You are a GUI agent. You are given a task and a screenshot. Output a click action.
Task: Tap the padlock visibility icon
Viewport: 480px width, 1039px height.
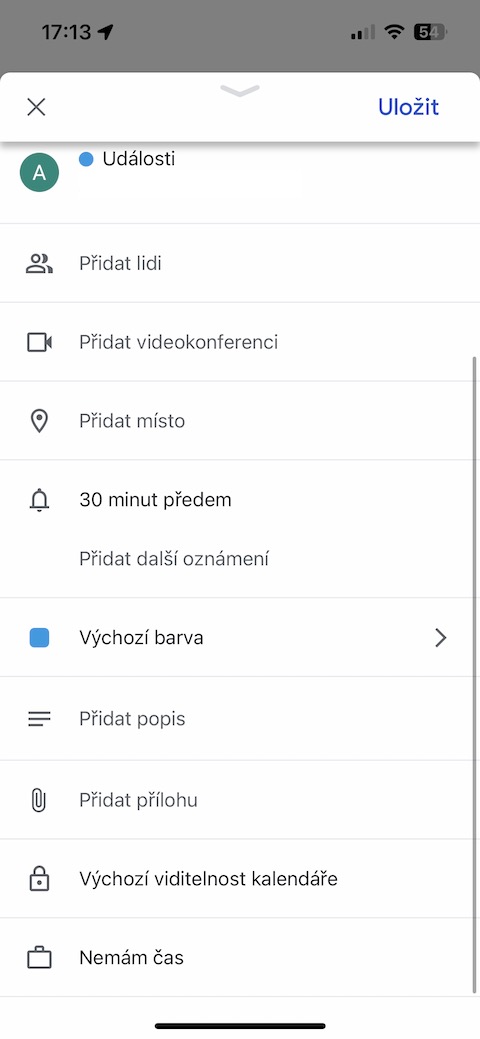[x=39, y=879]
